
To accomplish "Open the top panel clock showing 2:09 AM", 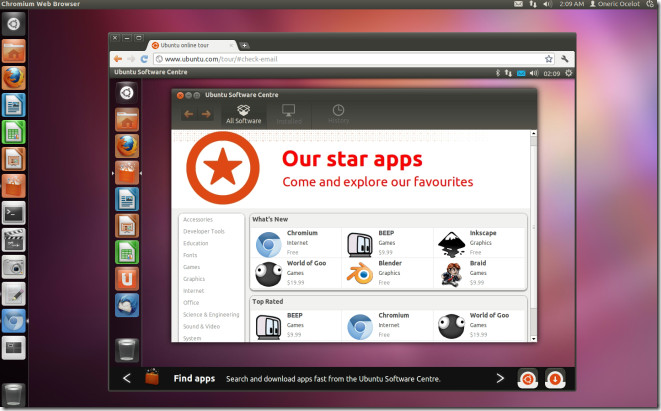I will (x=572, y=4).
